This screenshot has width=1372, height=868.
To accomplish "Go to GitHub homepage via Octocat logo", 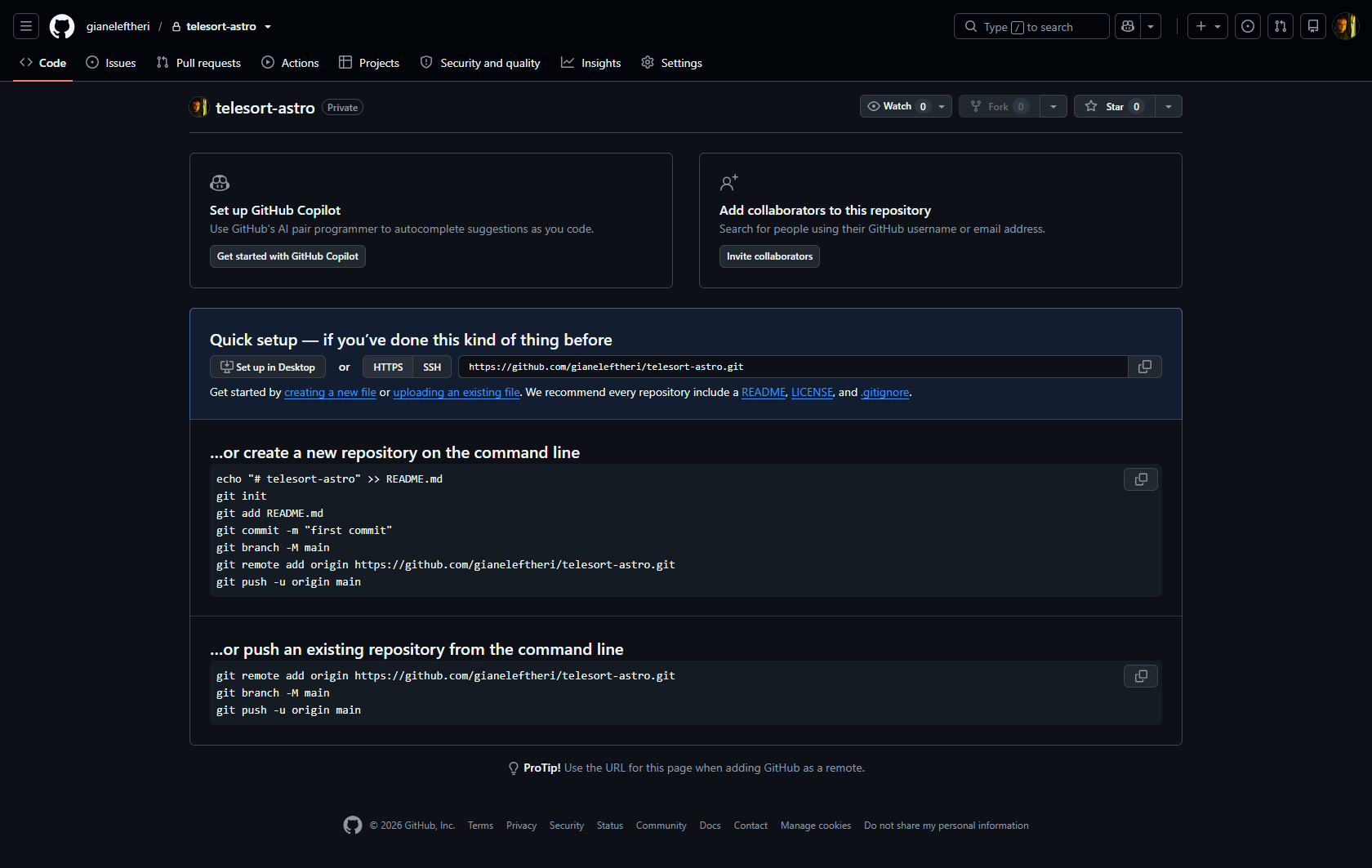I will [62, 26].
